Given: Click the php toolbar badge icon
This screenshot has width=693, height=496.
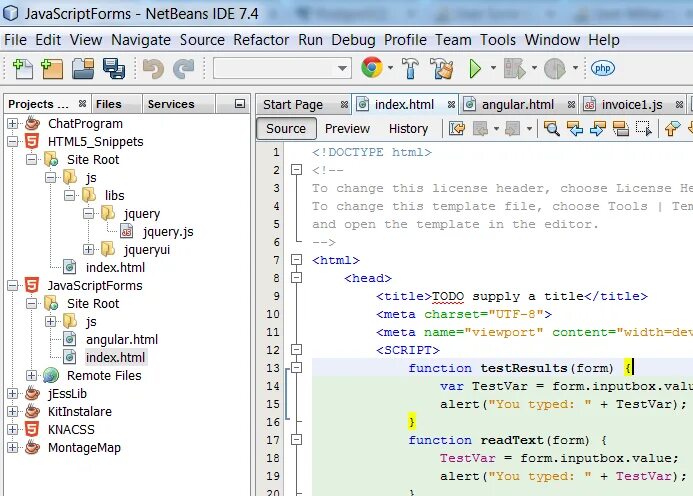Looking at the screenshot, I should click(x=603, y=69).
